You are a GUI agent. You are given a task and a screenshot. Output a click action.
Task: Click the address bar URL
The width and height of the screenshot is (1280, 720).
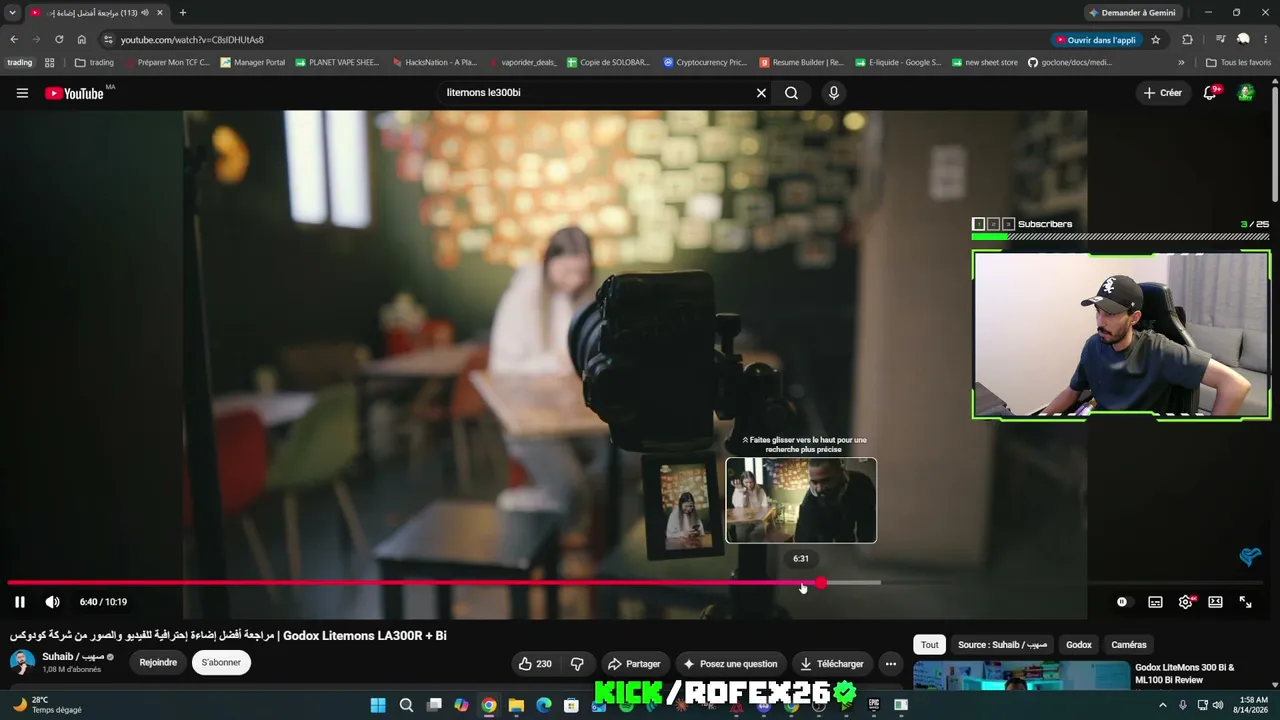tap(192, 40)
